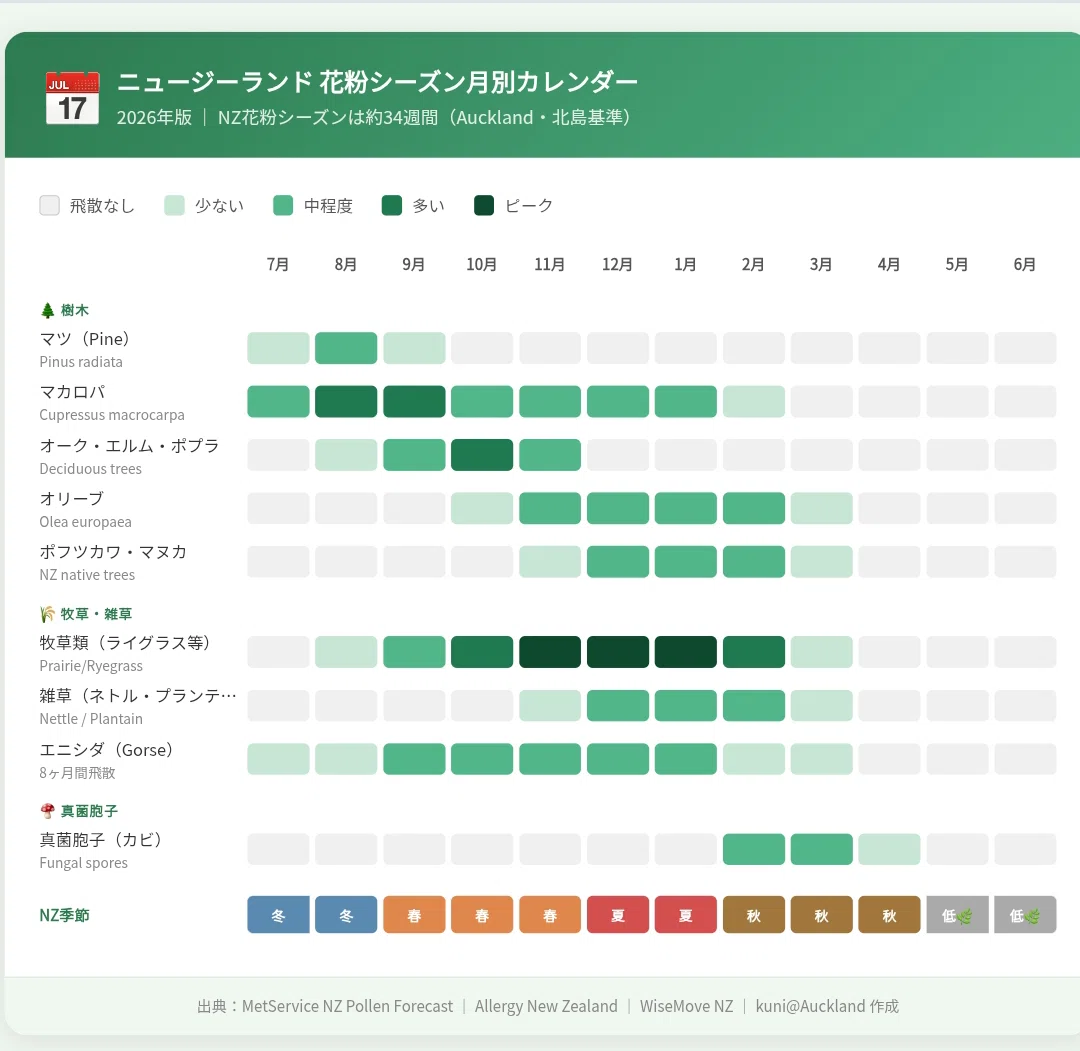Select the 12月 column header
1080x1051 pixels.
[617, 264]
